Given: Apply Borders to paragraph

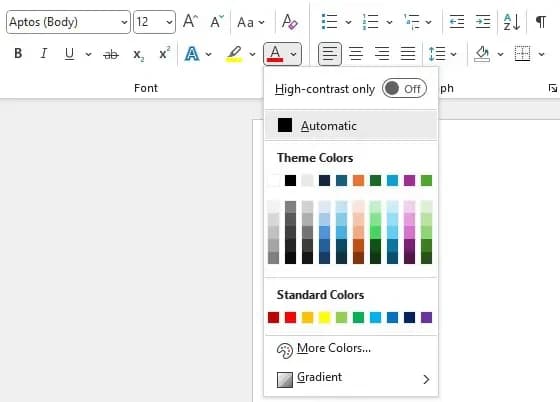Looking at the screenshot, I should (x=522, y=54).
